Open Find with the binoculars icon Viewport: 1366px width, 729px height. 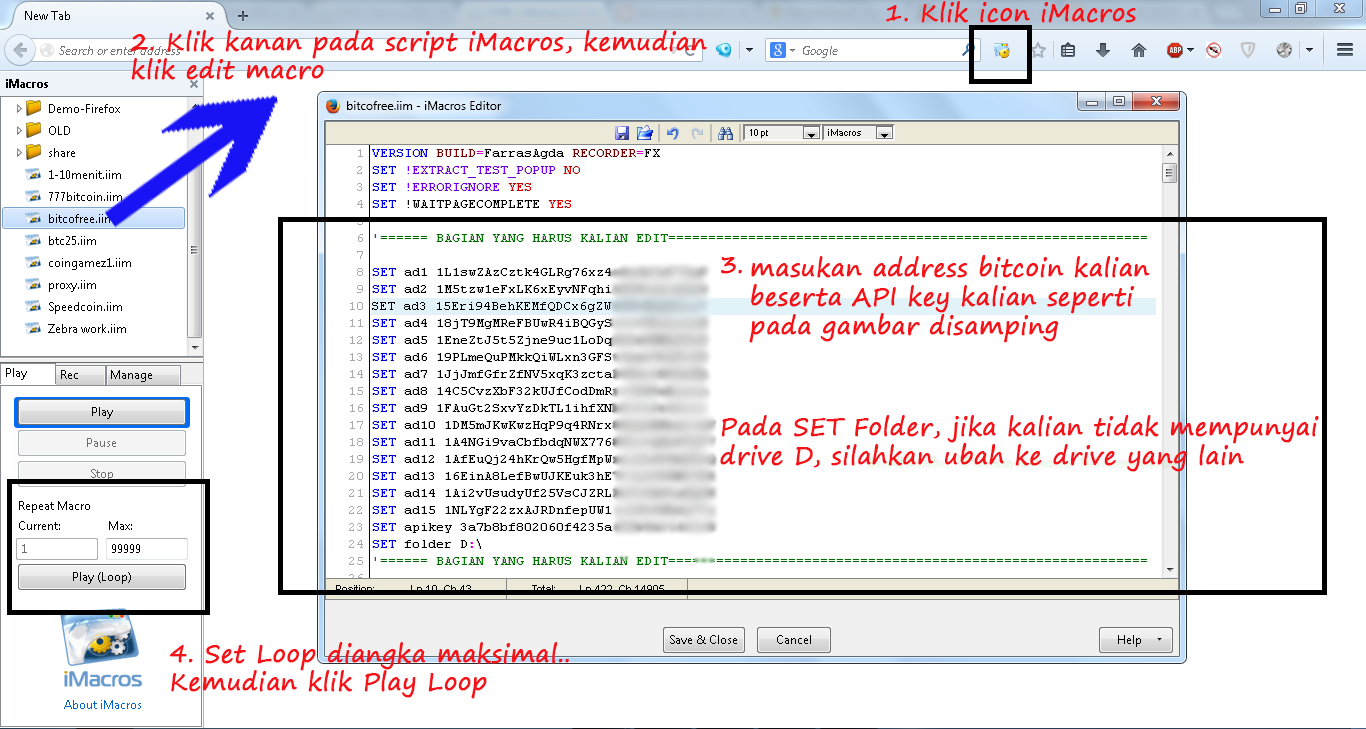pyautogui.click(x=727, y=133)
